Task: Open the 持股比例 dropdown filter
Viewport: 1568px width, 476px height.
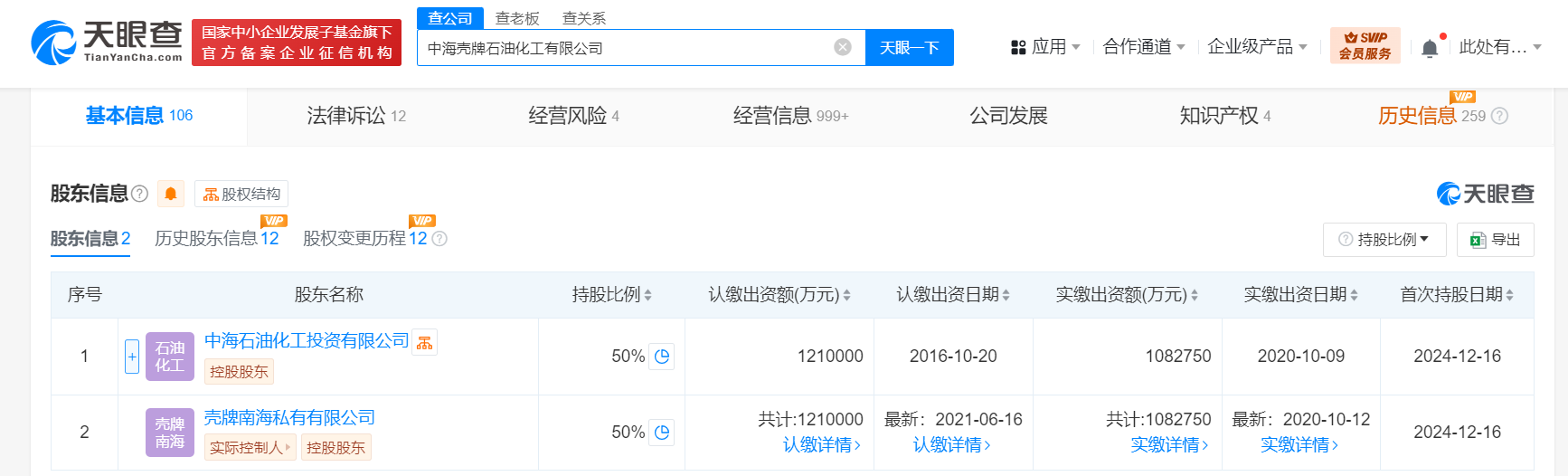Action: point(1384,240)
